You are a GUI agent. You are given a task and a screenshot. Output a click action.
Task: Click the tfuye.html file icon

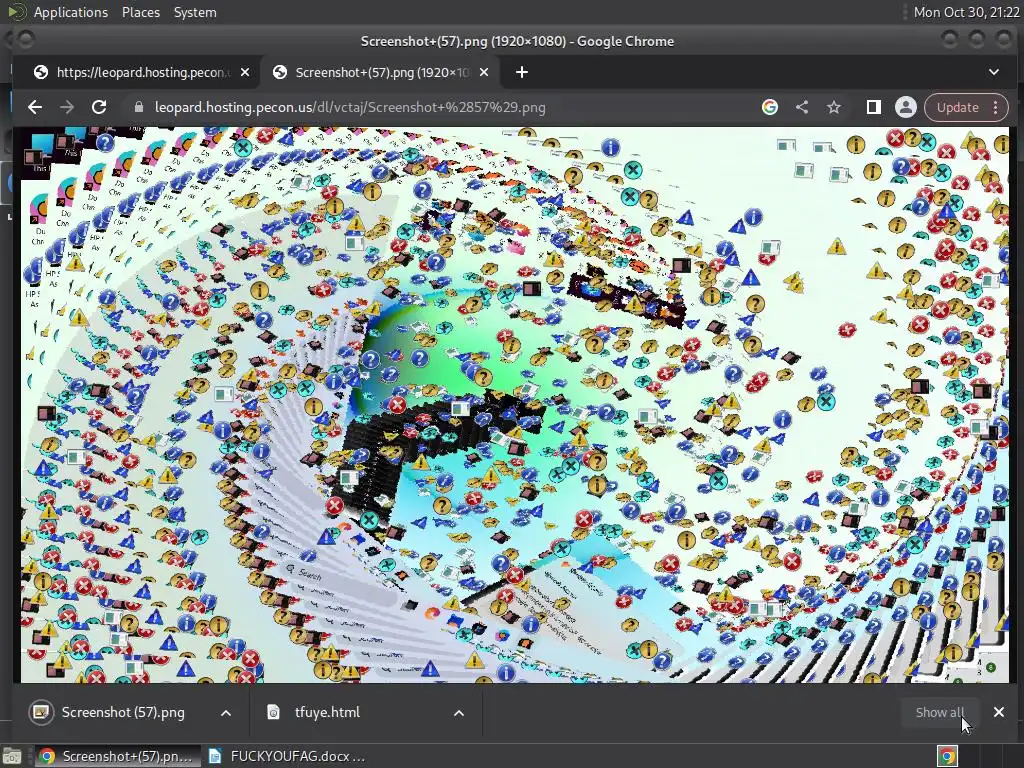tap(274, 712)
